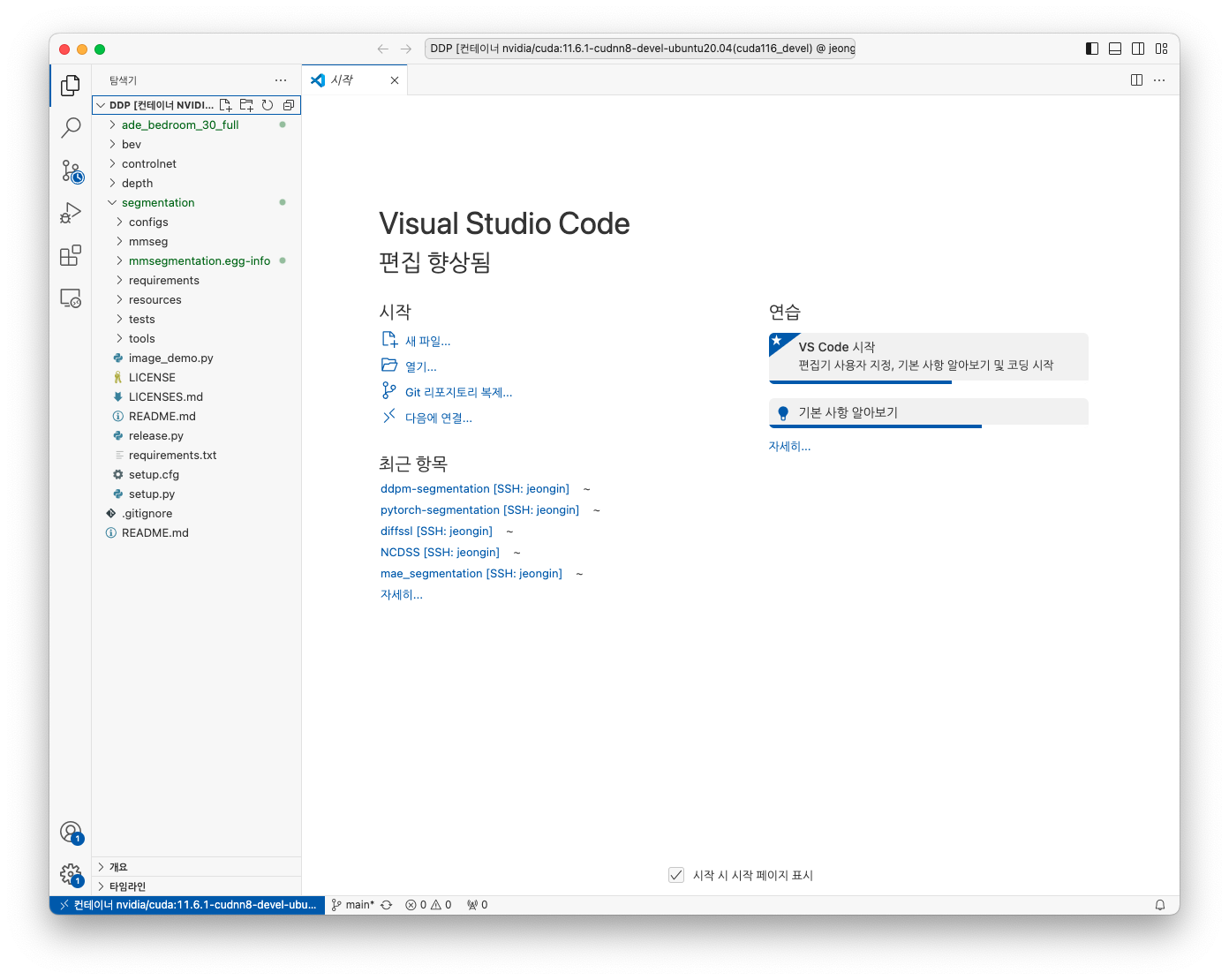Click 자세히... under 연습 section
Screen dimensions: 1229x980
pos(789,446)
